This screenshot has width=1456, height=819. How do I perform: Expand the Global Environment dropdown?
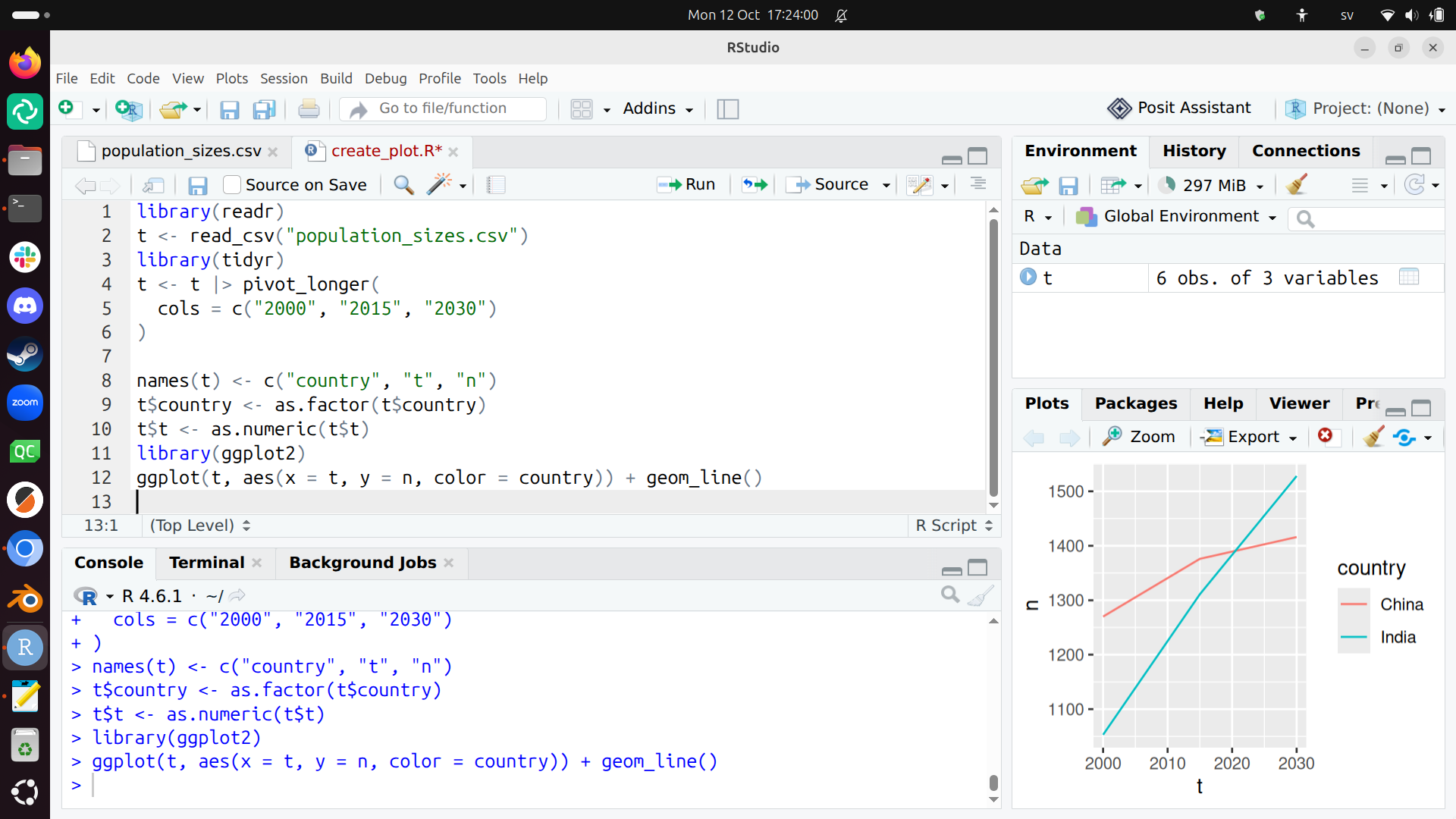(x=1176, y=217)
